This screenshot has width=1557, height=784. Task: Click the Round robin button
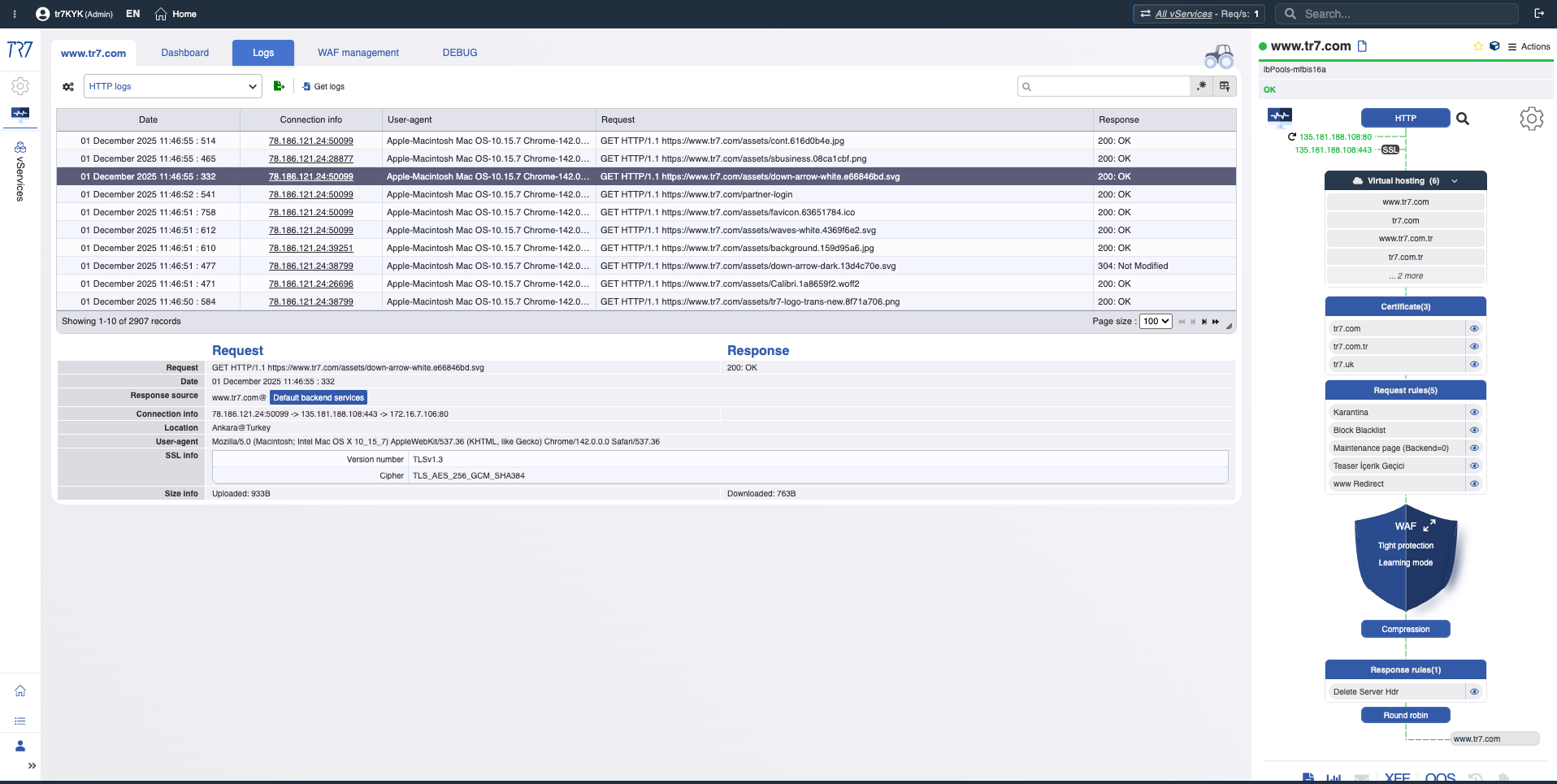[x=1406, y=715]
